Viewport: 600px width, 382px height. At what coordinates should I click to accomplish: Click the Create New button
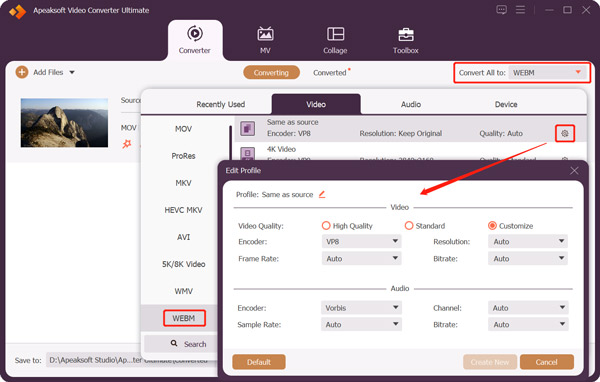click(x=490, y=362)
